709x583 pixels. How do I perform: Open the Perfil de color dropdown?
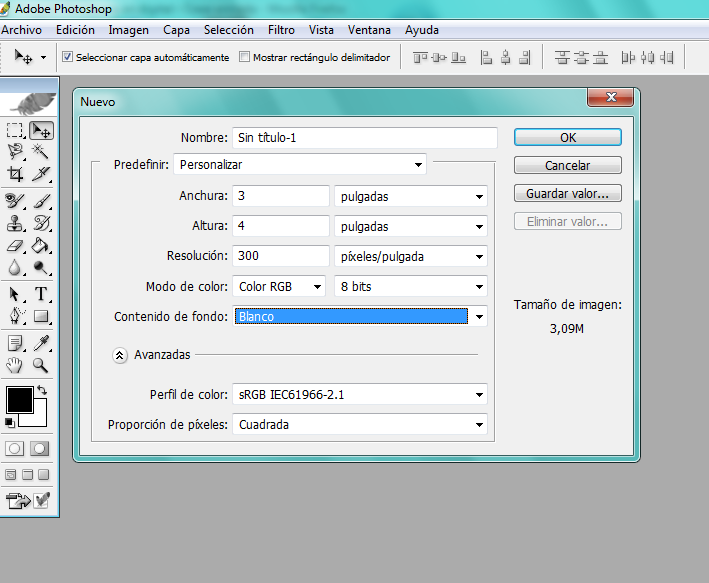360,394
